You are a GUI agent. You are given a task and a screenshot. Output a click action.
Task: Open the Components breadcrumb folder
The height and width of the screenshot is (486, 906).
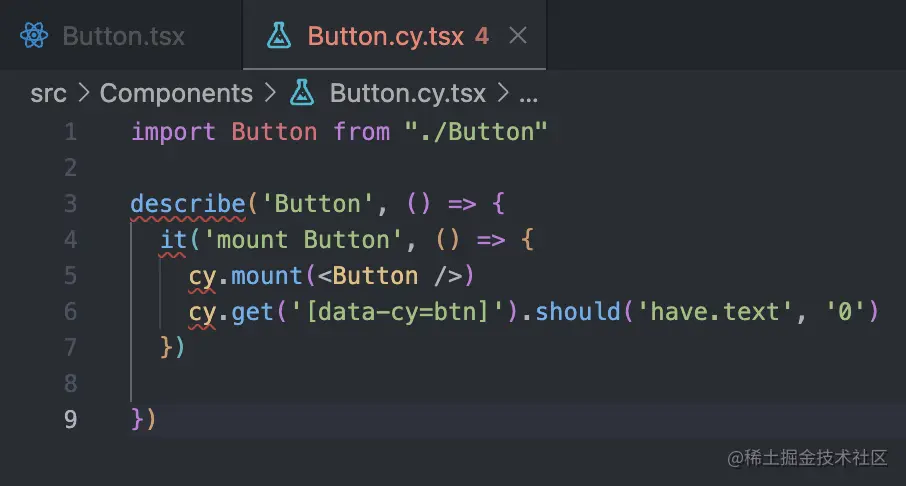(176, 93)
